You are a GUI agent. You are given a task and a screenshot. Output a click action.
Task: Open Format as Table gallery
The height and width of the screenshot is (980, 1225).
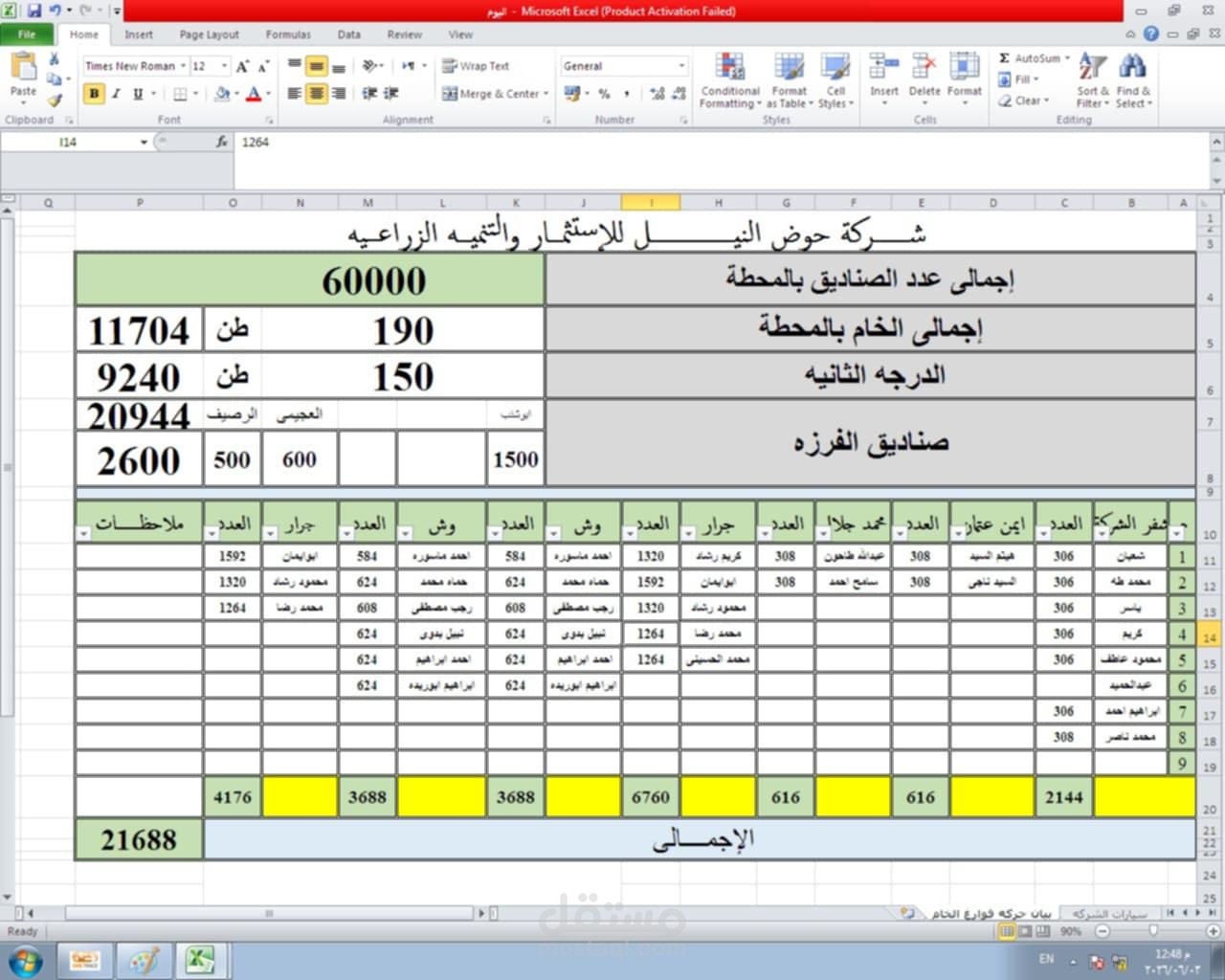point(790,80)
